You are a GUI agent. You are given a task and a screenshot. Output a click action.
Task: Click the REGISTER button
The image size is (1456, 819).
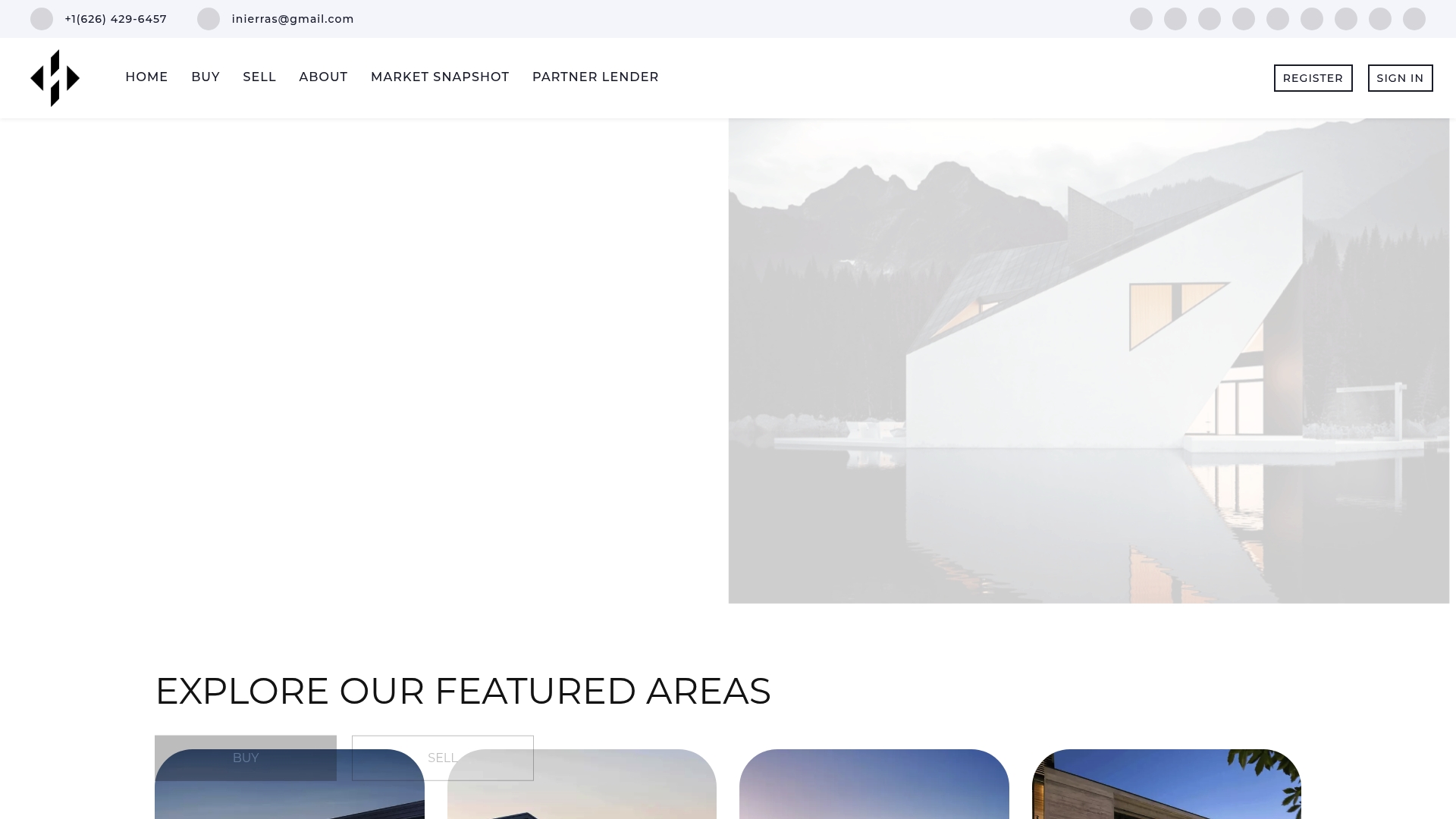pos(1313,78)
